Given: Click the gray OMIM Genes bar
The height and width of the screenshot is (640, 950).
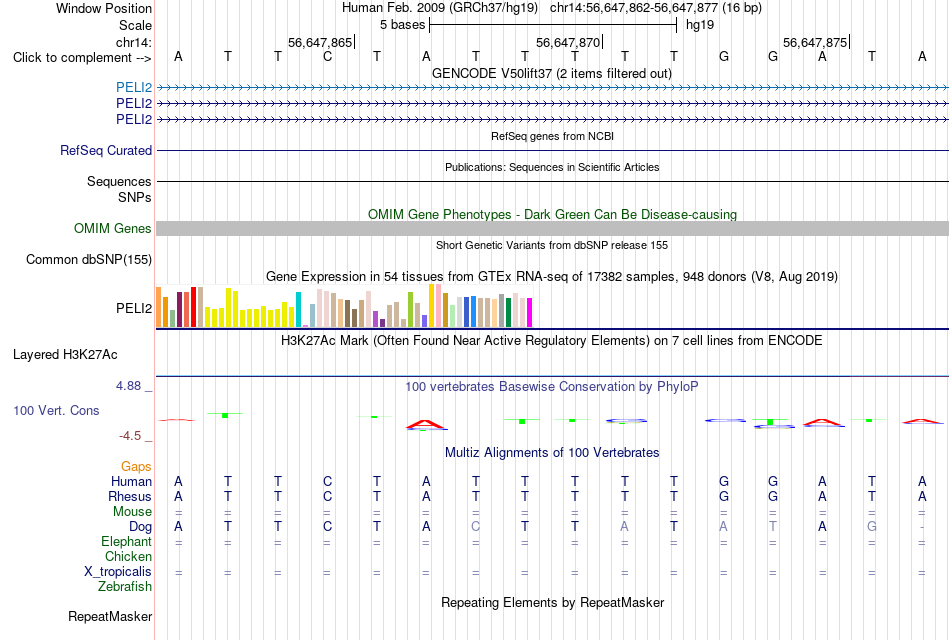Looking at the screenshot, I should 552,228.
